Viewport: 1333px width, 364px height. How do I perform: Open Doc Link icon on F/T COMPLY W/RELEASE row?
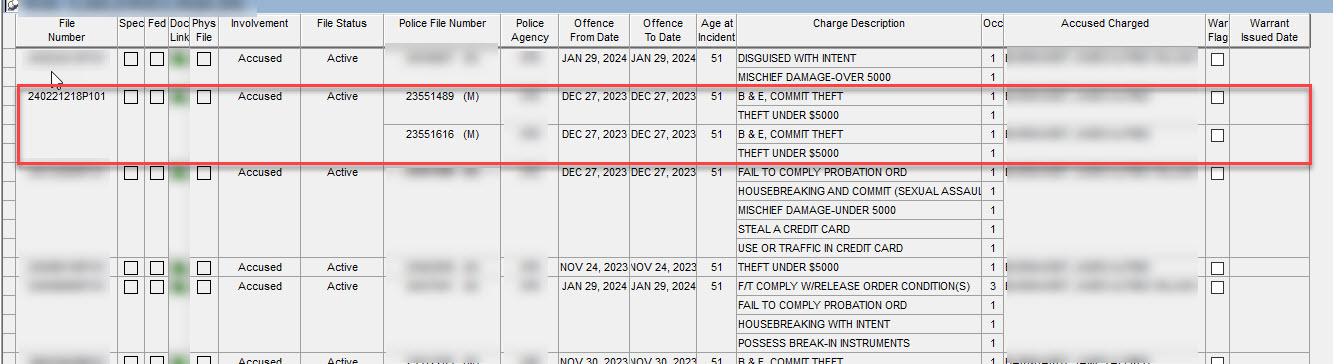click(x=179, y=287)
